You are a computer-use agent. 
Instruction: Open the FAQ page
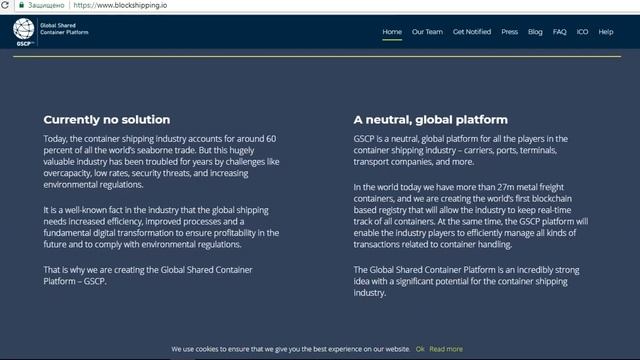560,32
